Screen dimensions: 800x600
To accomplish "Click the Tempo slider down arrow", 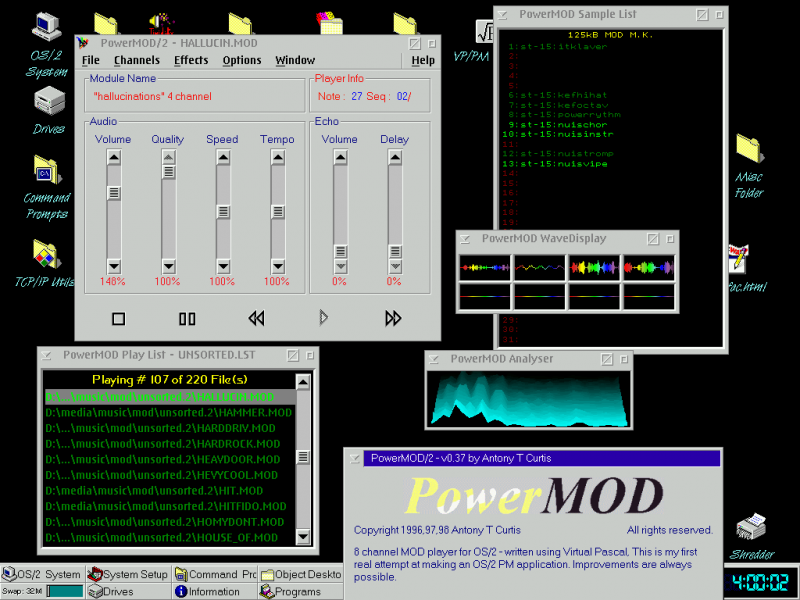I will (278, 266).
